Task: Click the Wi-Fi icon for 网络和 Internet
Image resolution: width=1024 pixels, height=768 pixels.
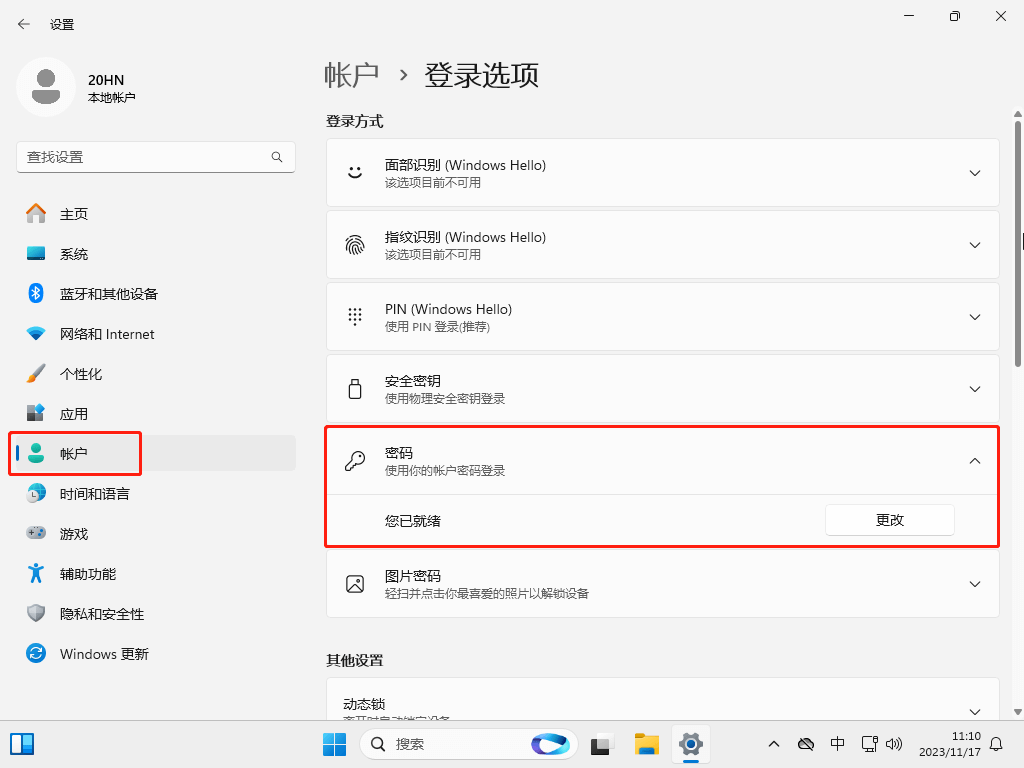Action: point(36,334)
